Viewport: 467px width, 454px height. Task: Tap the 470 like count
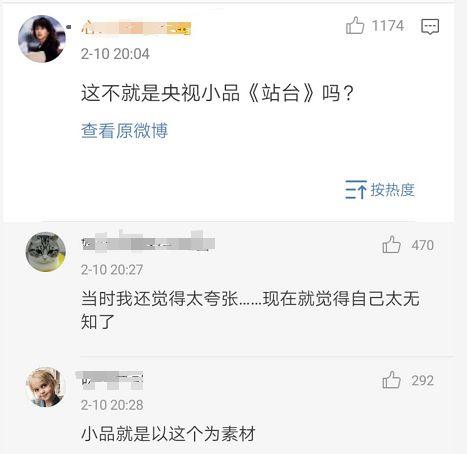coord(422,245)
